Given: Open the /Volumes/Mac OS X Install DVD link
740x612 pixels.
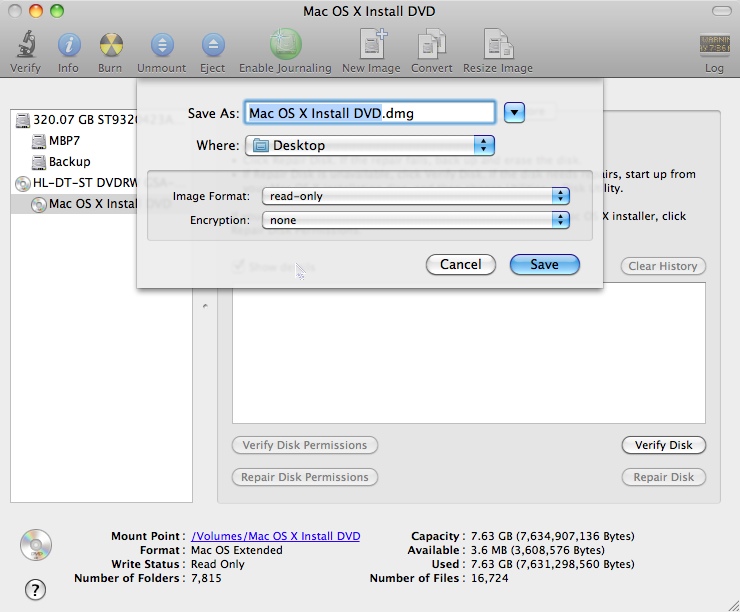Looking at the screenshot, I should tap(276, 536).
